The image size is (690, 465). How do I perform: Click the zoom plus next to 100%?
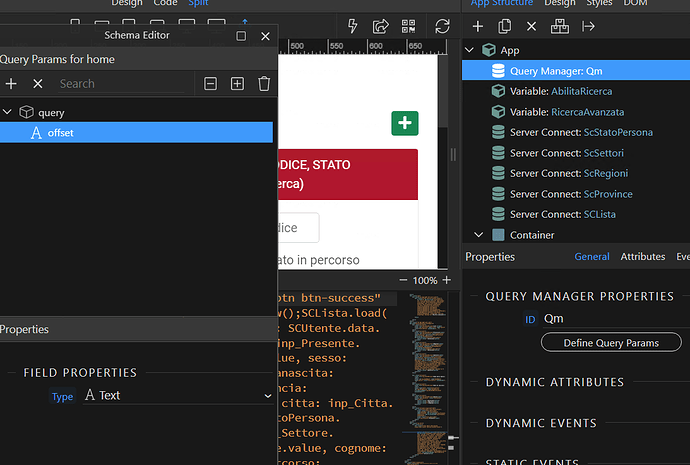coord(447,280)
